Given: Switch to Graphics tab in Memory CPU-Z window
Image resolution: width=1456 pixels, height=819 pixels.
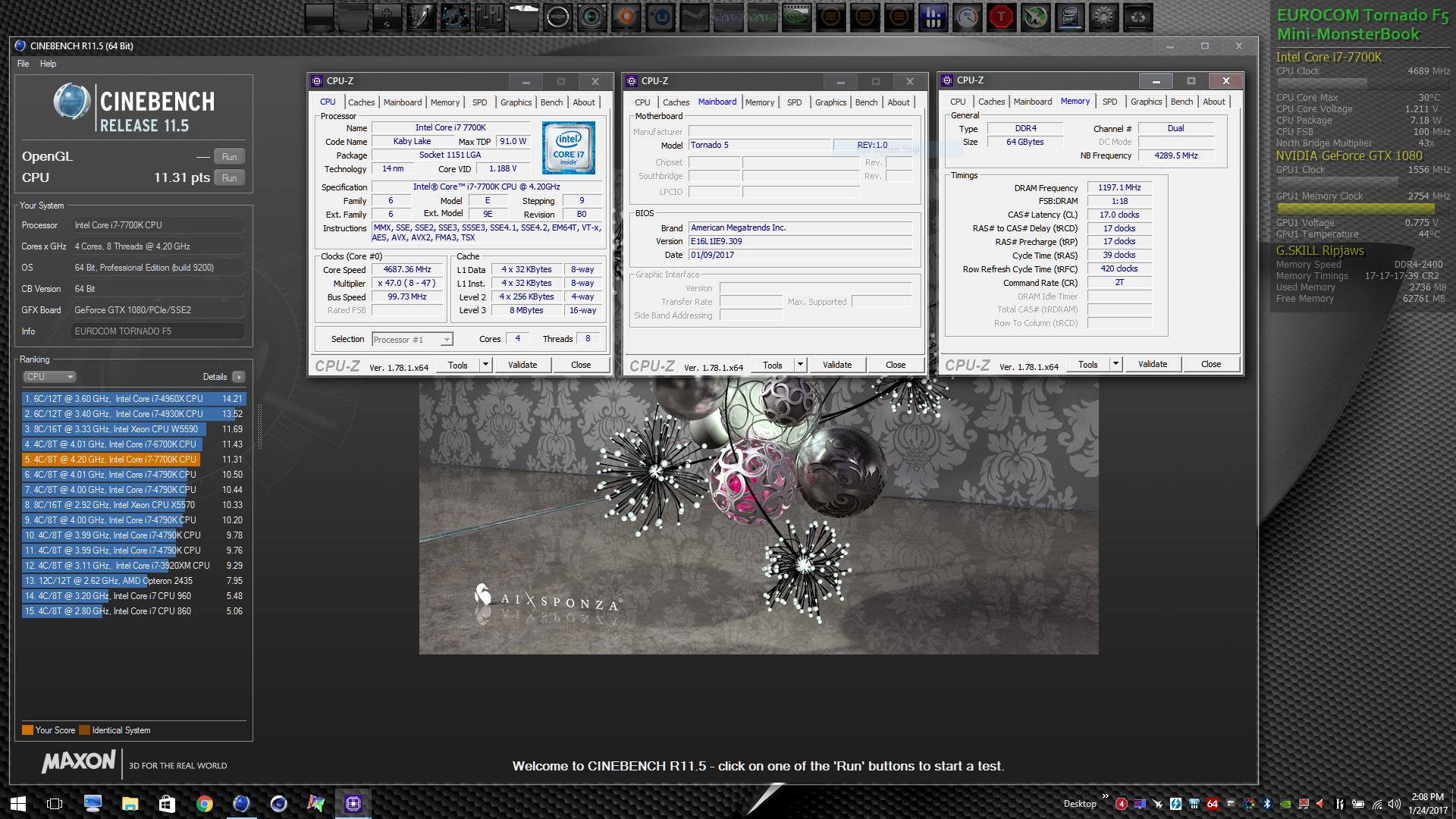Looking at the screenshot, I should [1145, 102].
